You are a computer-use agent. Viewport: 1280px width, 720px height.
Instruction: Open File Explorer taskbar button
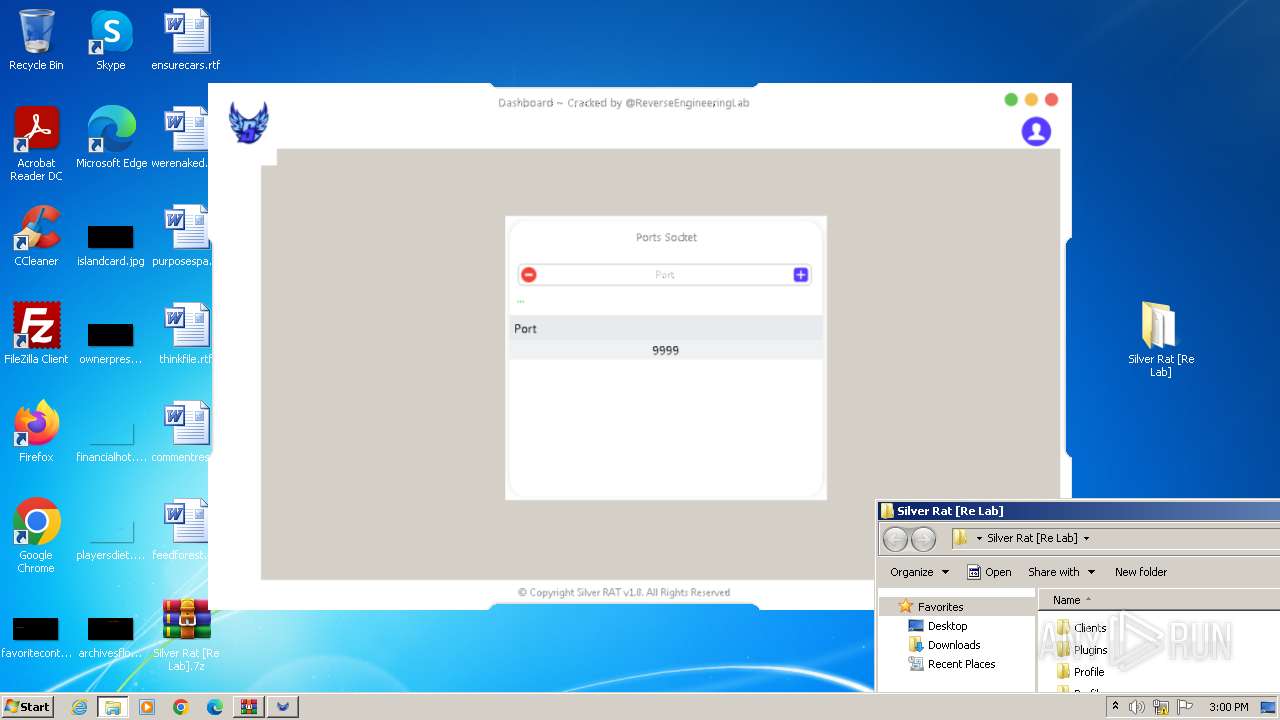(x=113, y=707)
